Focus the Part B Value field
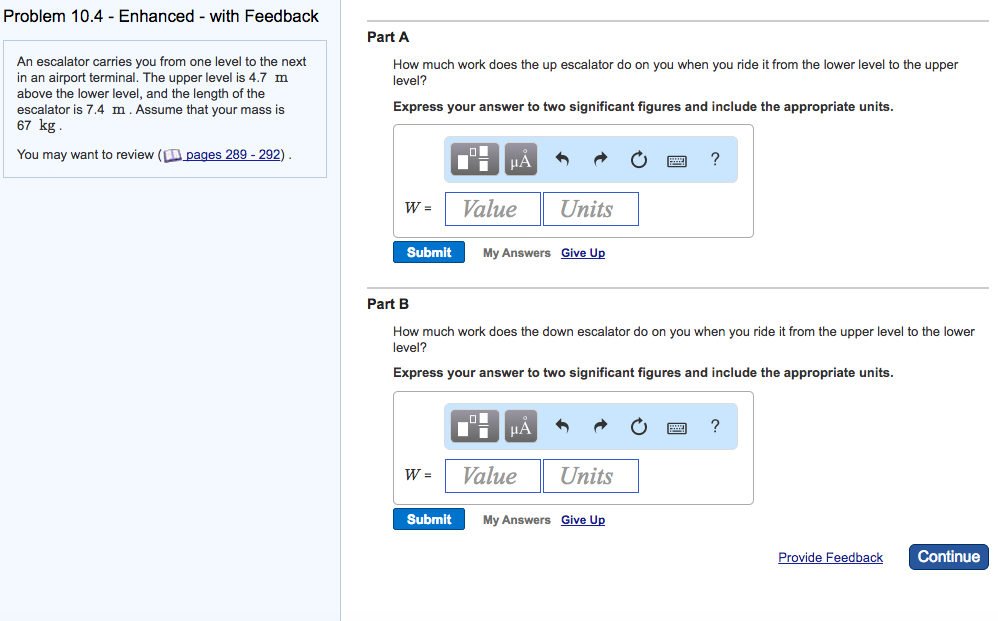The height and width of the screenshot is (621, 998). point(493,476)
